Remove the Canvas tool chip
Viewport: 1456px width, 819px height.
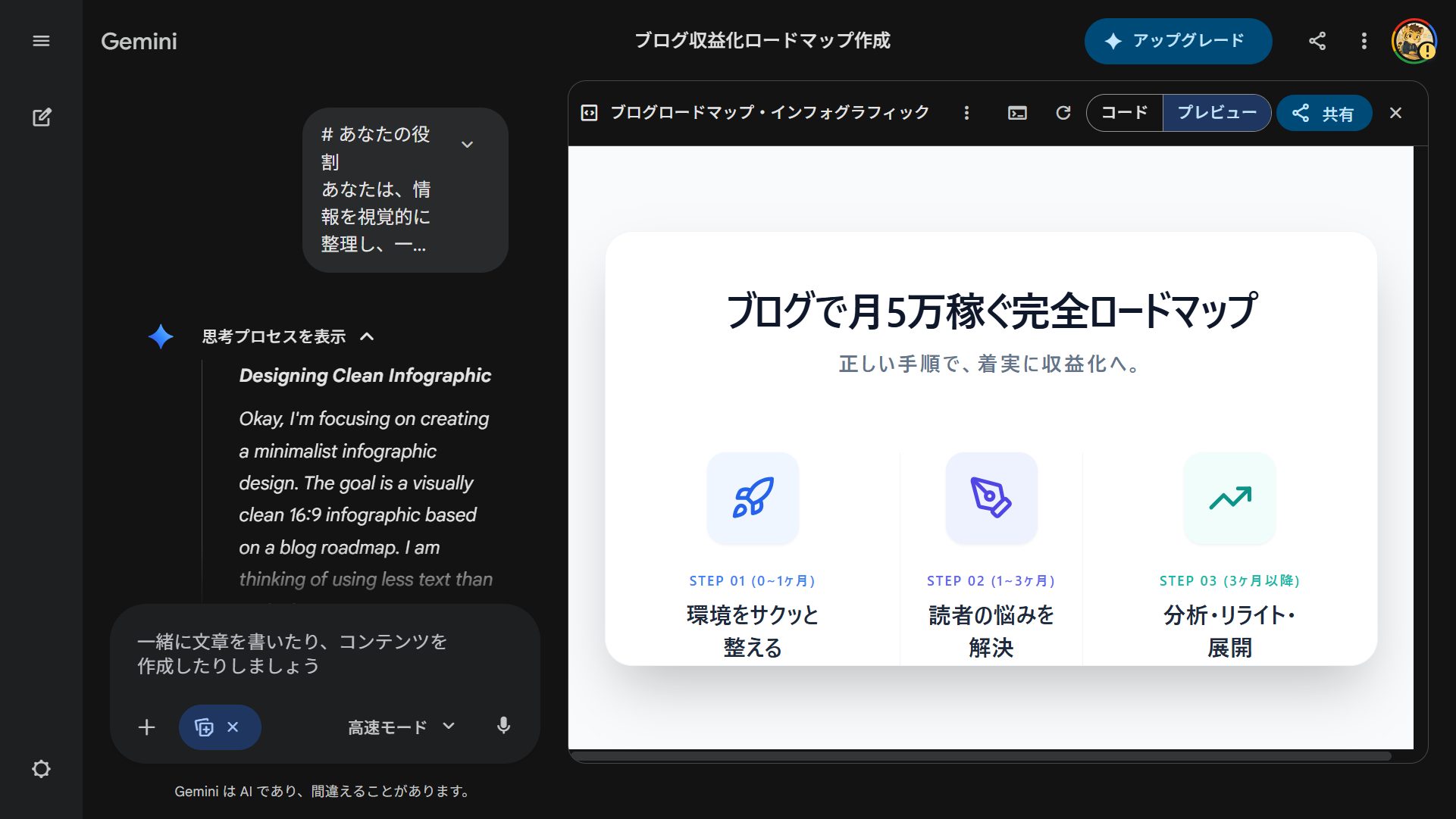[x=233, y=727]
